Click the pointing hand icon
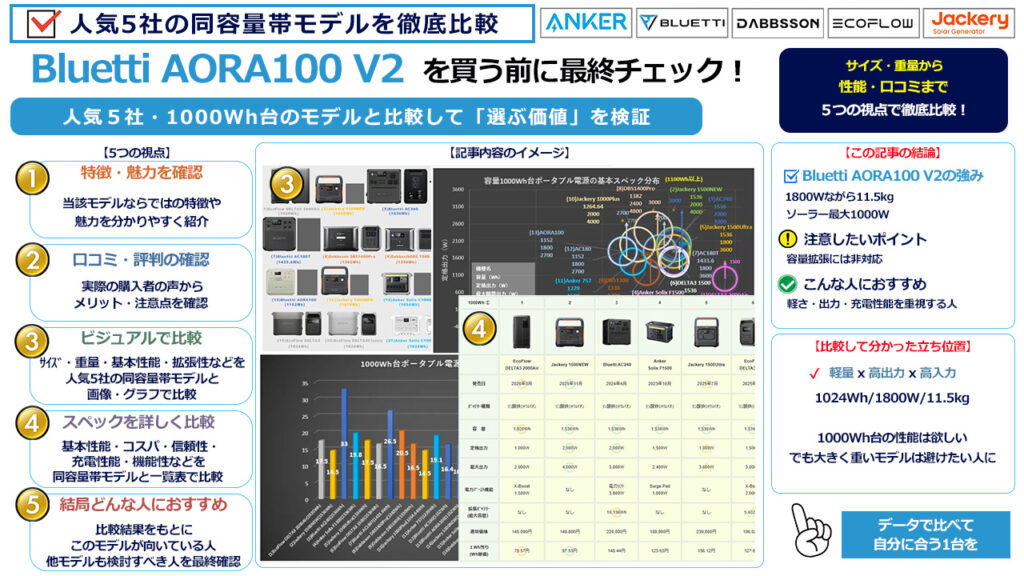The image size is (1024, 576). (810, 530)
